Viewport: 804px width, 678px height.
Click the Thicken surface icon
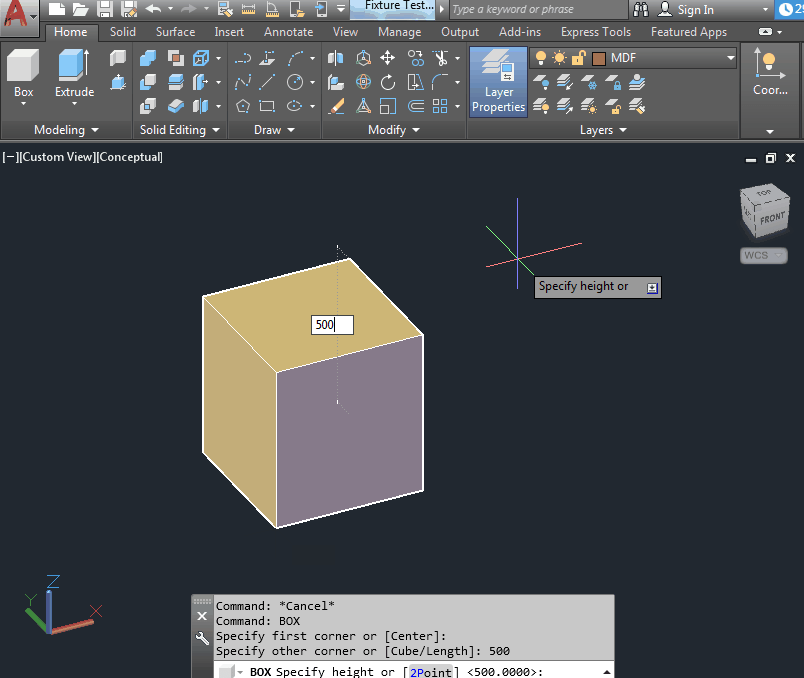pyautogui.click(x=175, y=106)
